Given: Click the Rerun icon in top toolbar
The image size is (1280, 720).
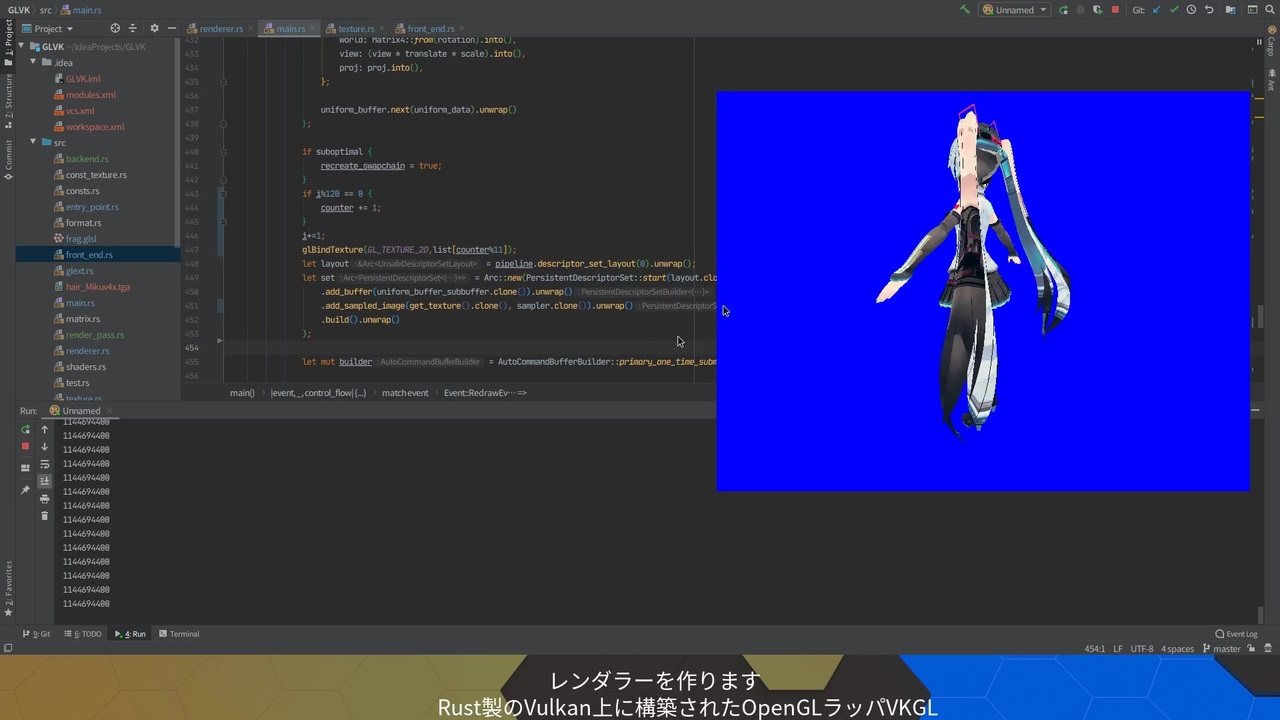Looking at the screenshot, I should pyautogui.click(x=1063, y=10).
